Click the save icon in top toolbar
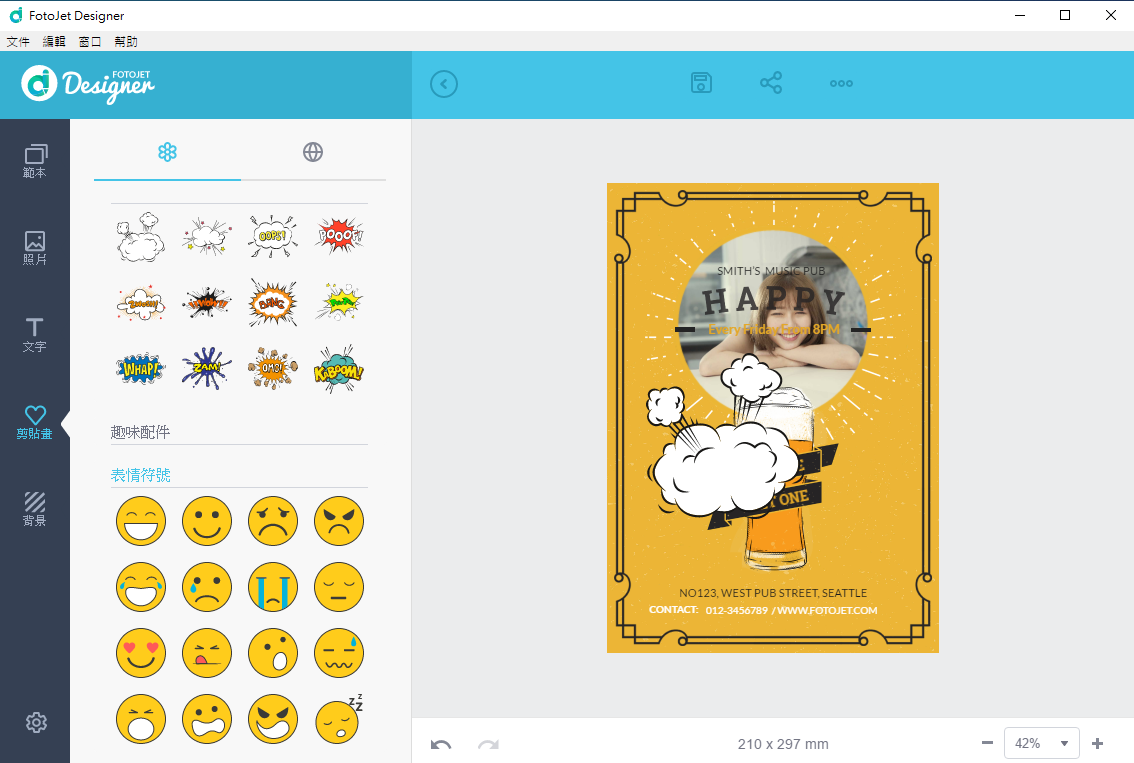The image size is (1134, 763). coord(702,83)
